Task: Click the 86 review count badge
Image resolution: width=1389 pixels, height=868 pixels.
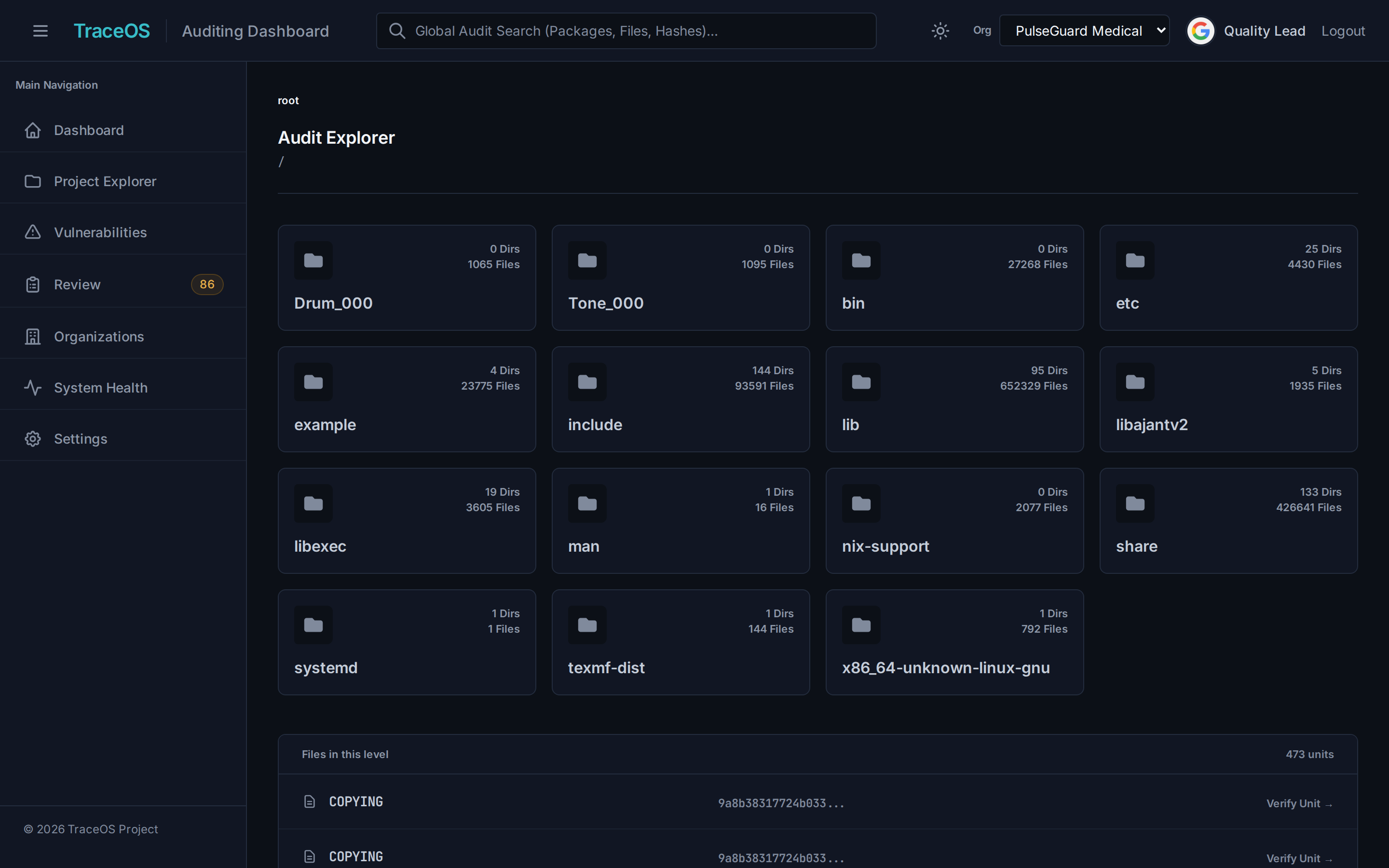Action: (x=207, y=284)
